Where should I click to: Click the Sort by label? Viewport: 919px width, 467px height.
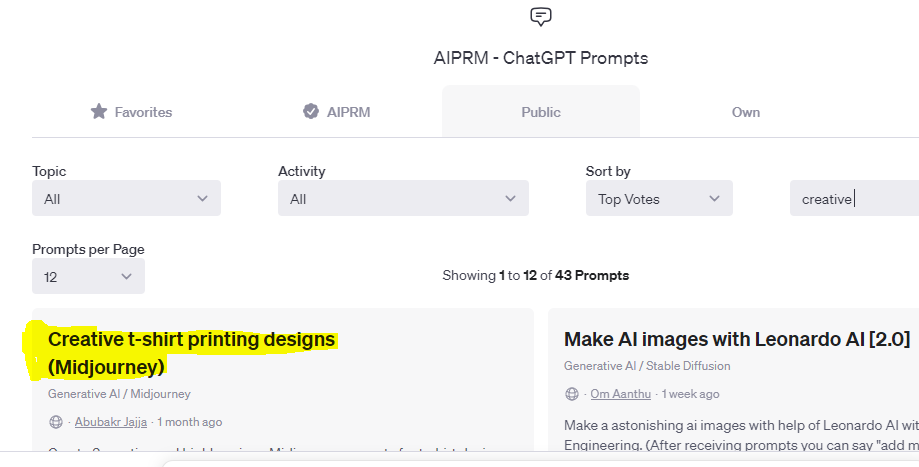point(608,171)
